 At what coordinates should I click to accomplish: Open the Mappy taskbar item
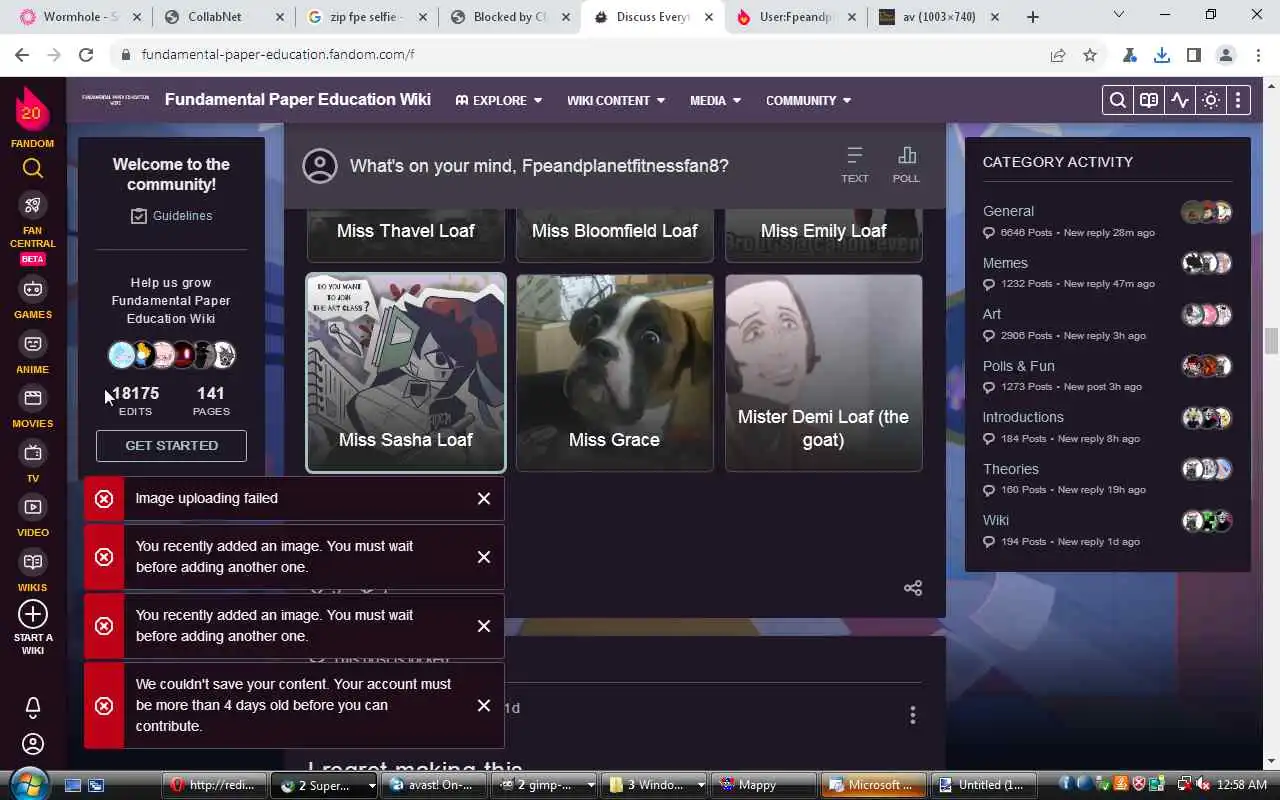coord(763,785)
